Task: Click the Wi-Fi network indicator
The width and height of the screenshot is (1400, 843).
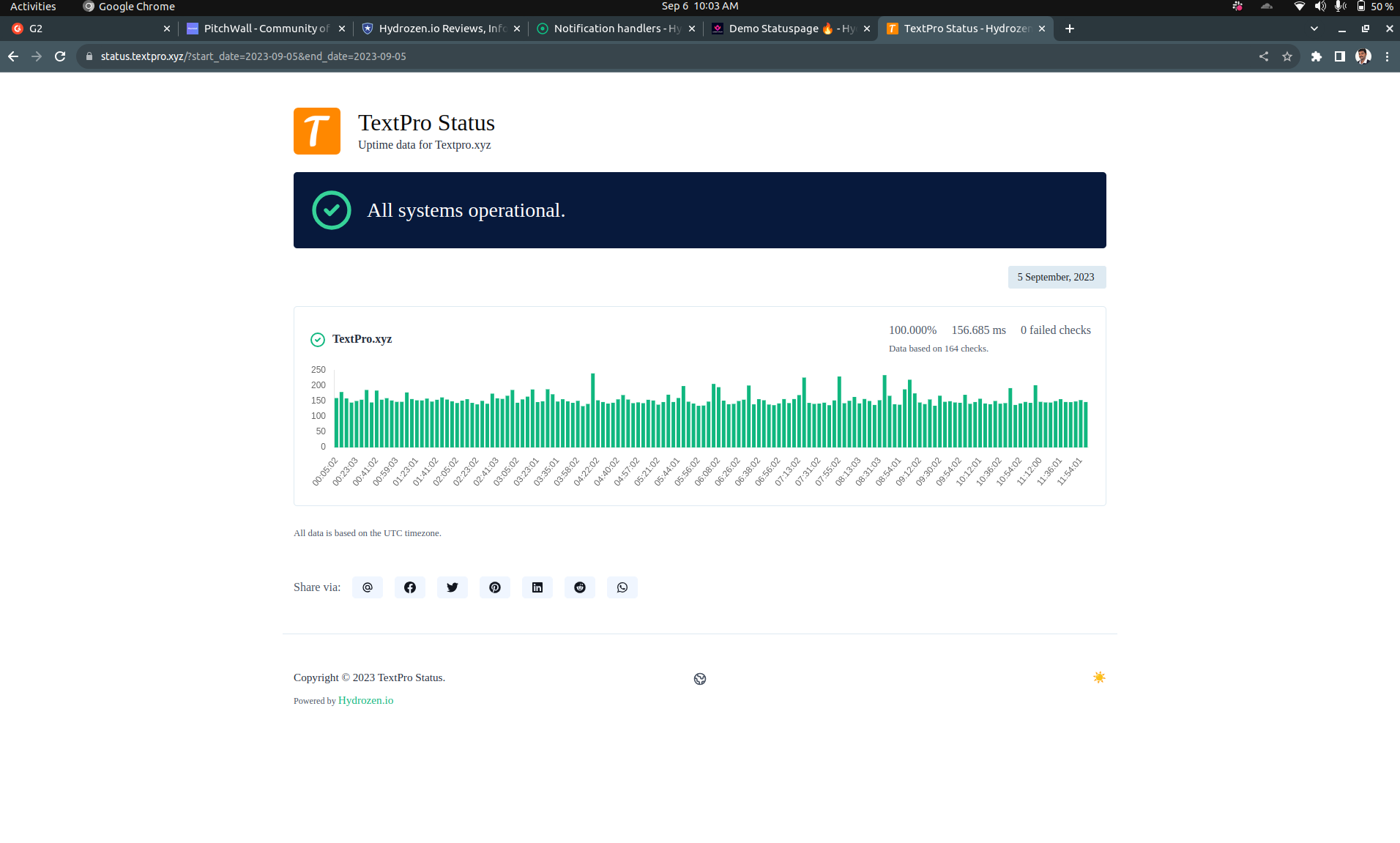Action: 1299,7
